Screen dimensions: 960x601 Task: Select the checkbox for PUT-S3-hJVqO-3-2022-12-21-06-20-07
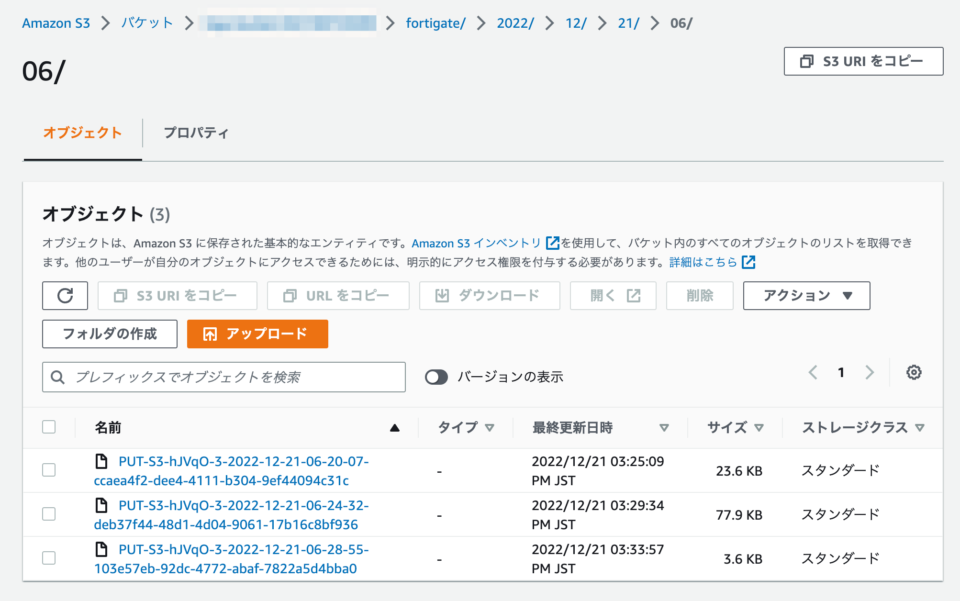(x=49, y=469)
